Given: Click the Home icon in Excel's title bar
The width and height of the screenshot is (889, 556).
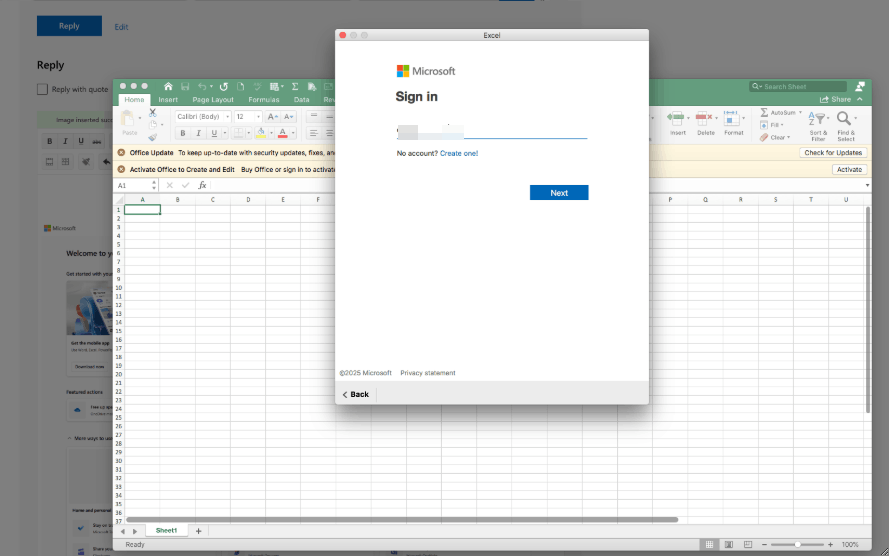Looking at the screenshot, I should click(168, 87).
